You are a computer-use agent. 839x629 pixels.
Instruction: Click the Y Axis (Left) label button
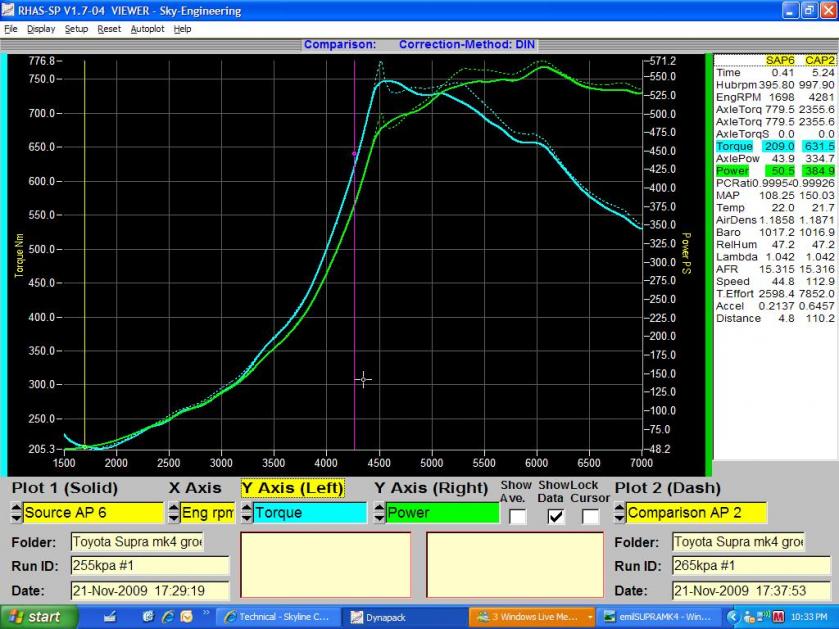click(292, 488)
